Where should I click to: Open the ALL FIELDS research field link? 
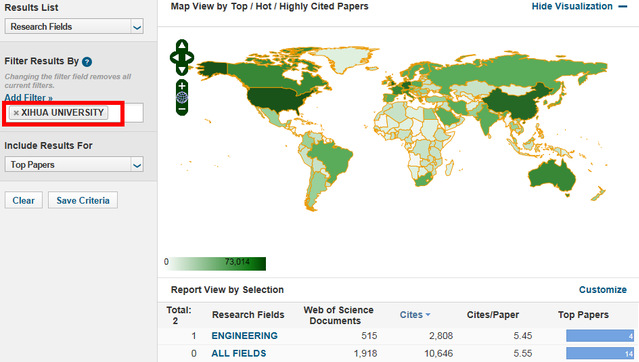coord(239,353)
